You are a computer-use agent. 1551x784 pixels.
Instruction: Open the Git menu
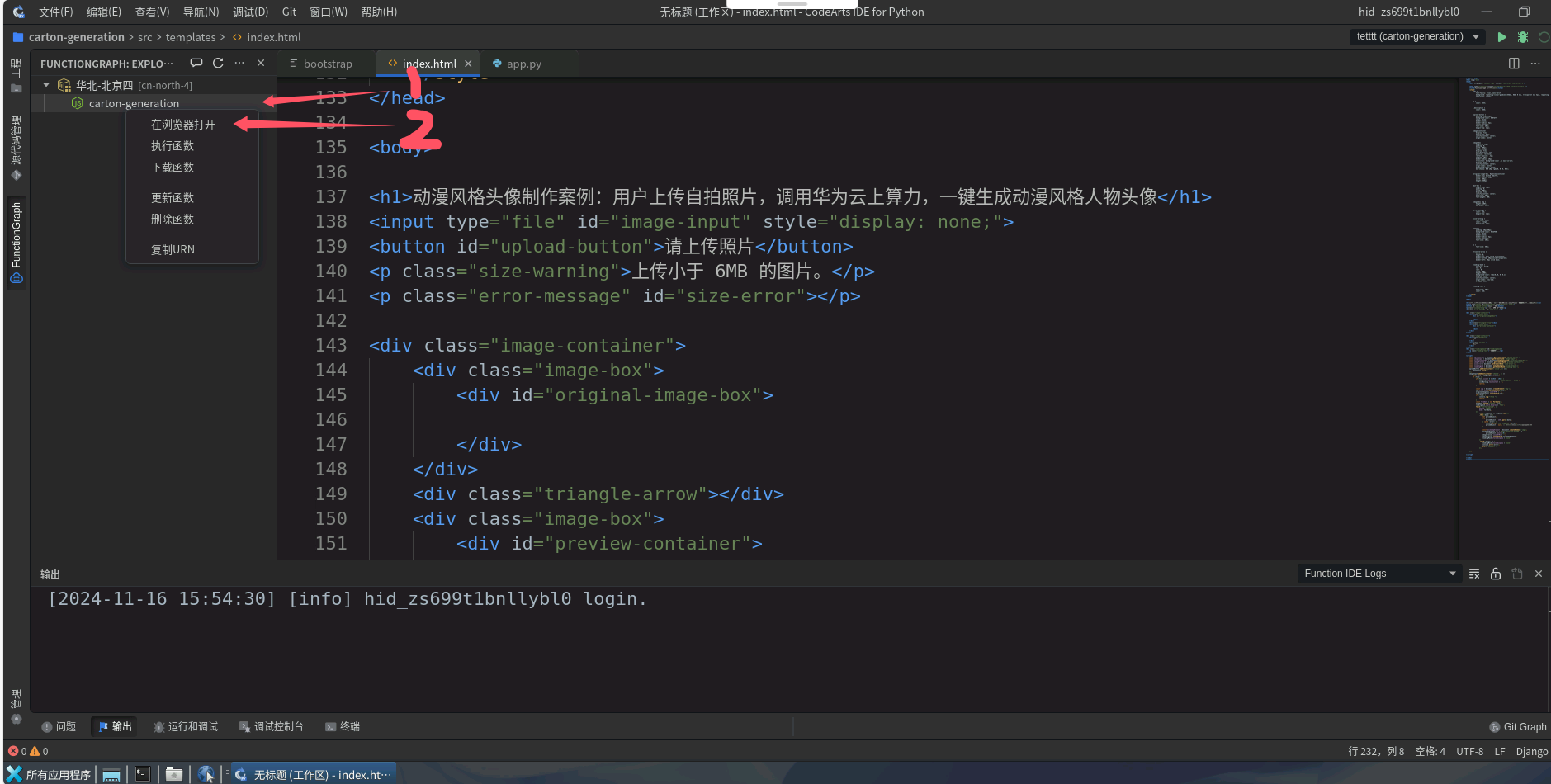pyautogui.click(x=289, y=12)
